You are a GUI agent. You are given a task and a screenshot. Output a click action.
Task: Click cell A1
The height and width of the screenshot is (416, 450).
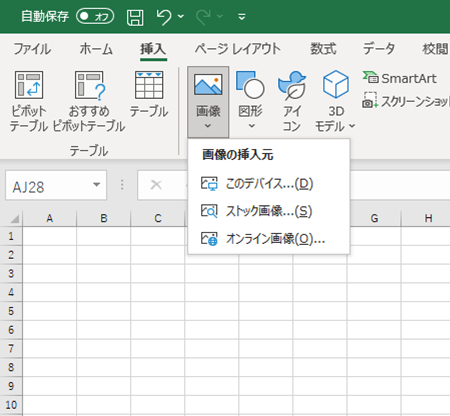coord(49,236)
